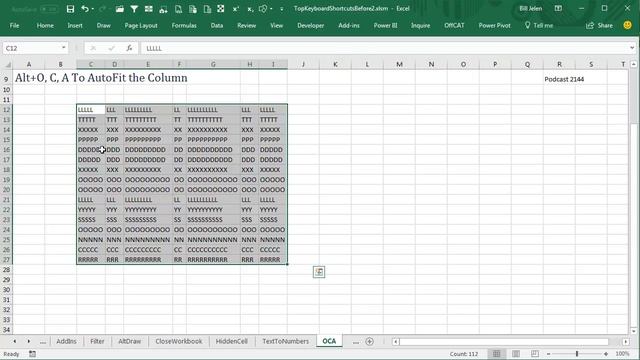Click the Quick Analysis icon below the selection
640x360 pixels.
pyautogui.click(x=319, y=272)
